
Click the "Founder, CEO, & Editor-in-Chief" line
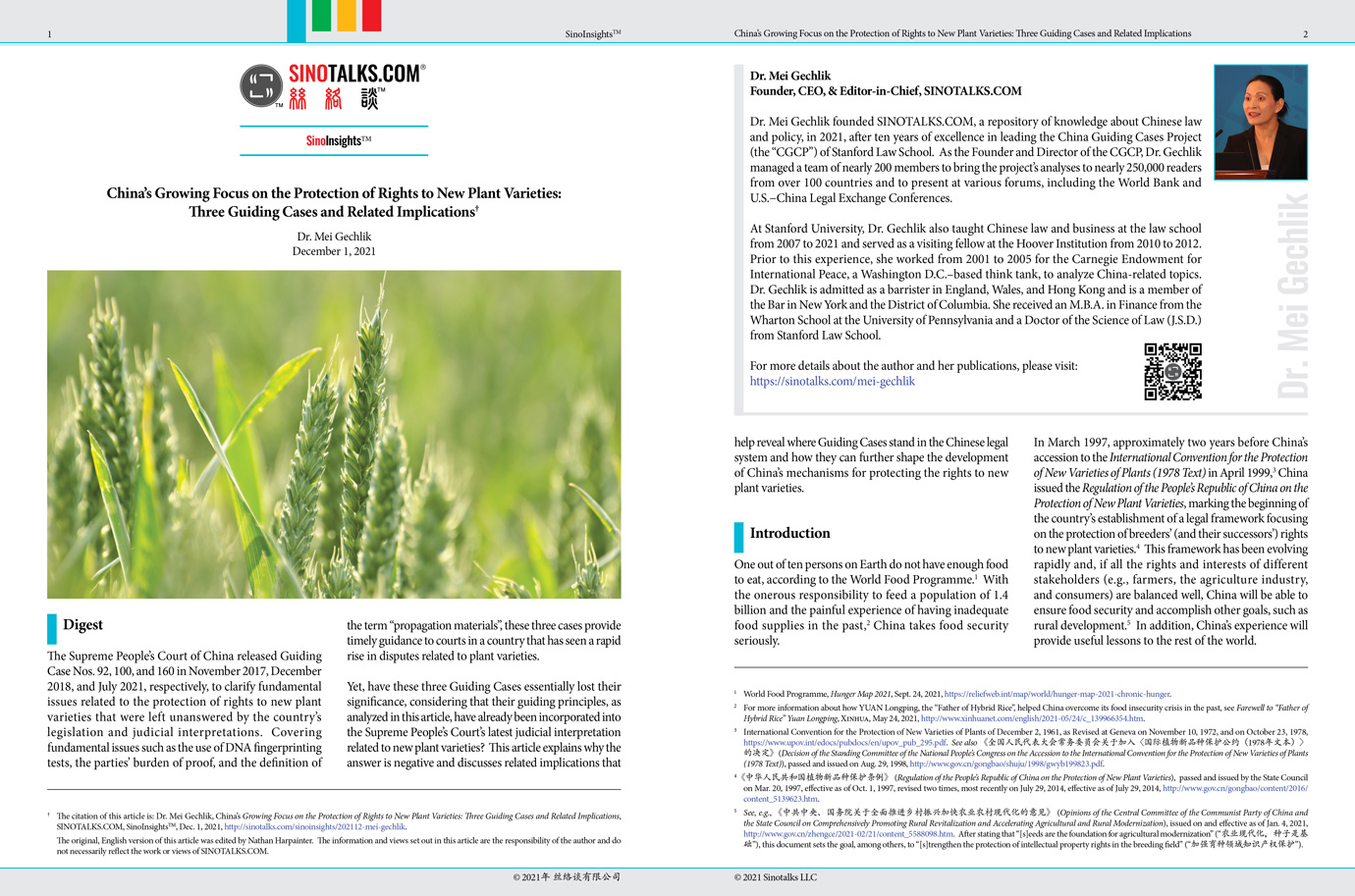point(886,91)
